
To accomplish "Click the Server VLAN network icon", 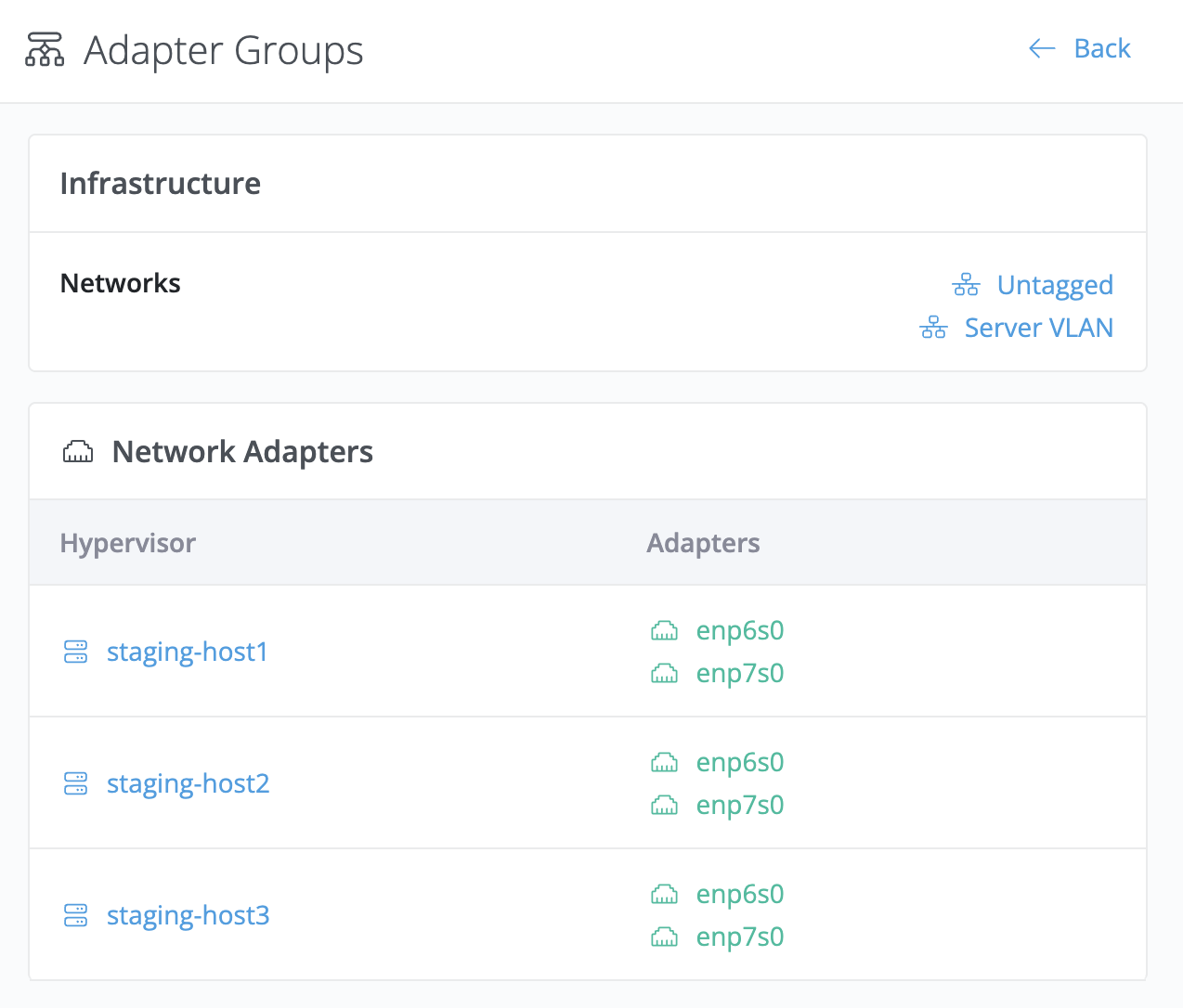I will click(x=933, y=328).
